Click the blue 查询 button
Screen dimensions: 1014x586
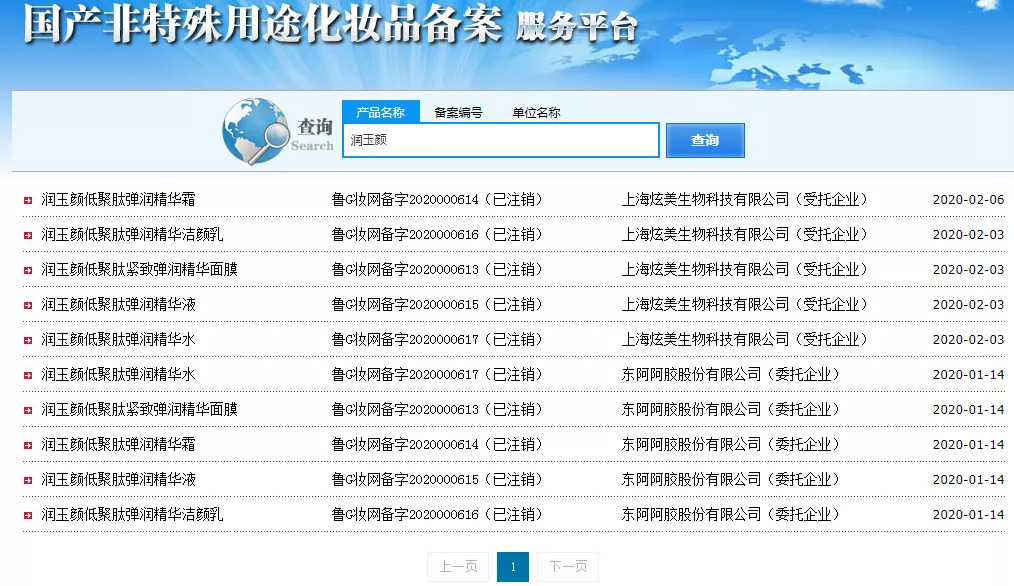tap(705, 140)
